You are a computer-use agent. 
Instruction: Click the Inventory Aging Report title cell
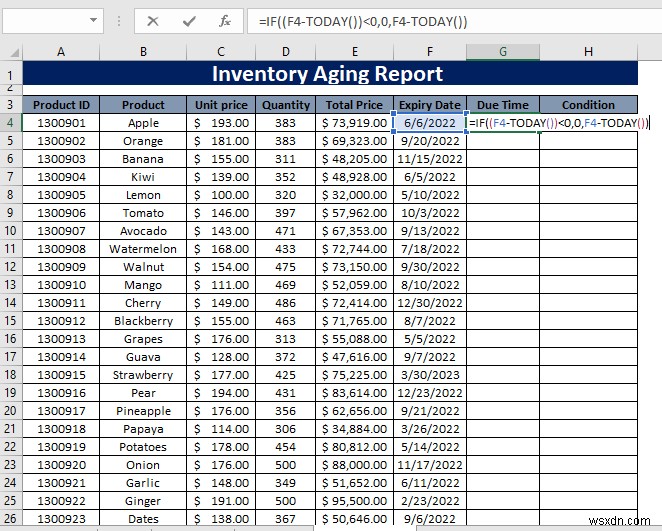tap(330, 73)
